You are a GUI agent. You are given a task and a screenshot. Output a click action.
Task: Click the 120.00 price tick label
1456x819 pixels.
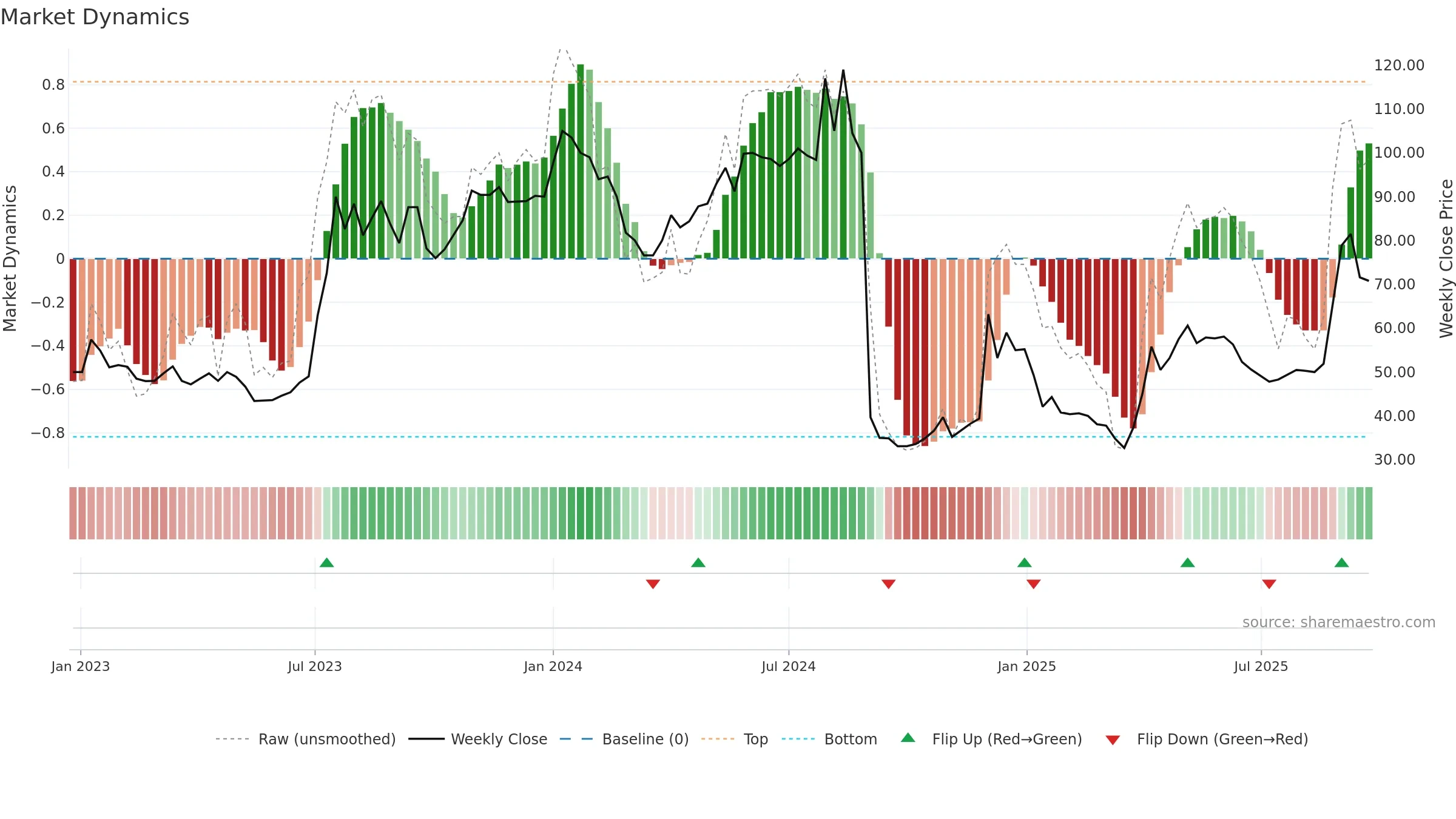pyautogui.click(x=1399, y=65)
